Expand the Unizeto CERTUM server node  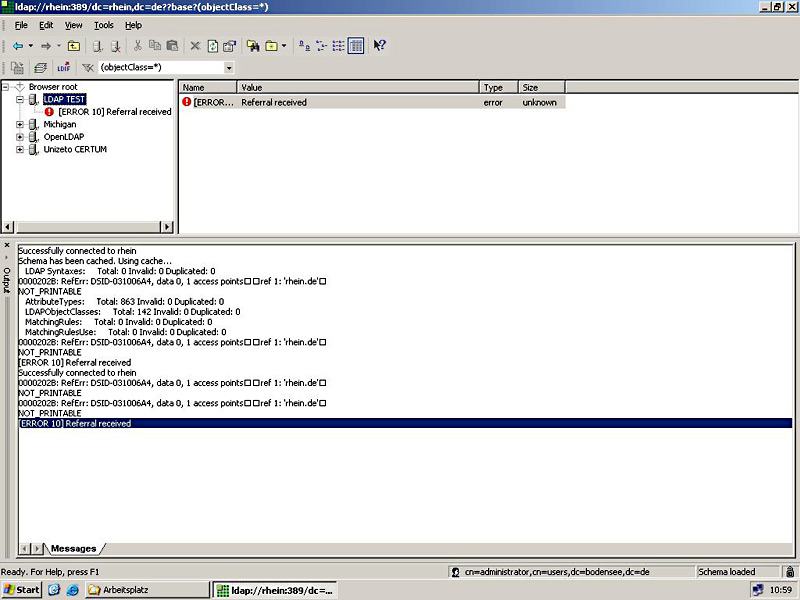point(19,149)
